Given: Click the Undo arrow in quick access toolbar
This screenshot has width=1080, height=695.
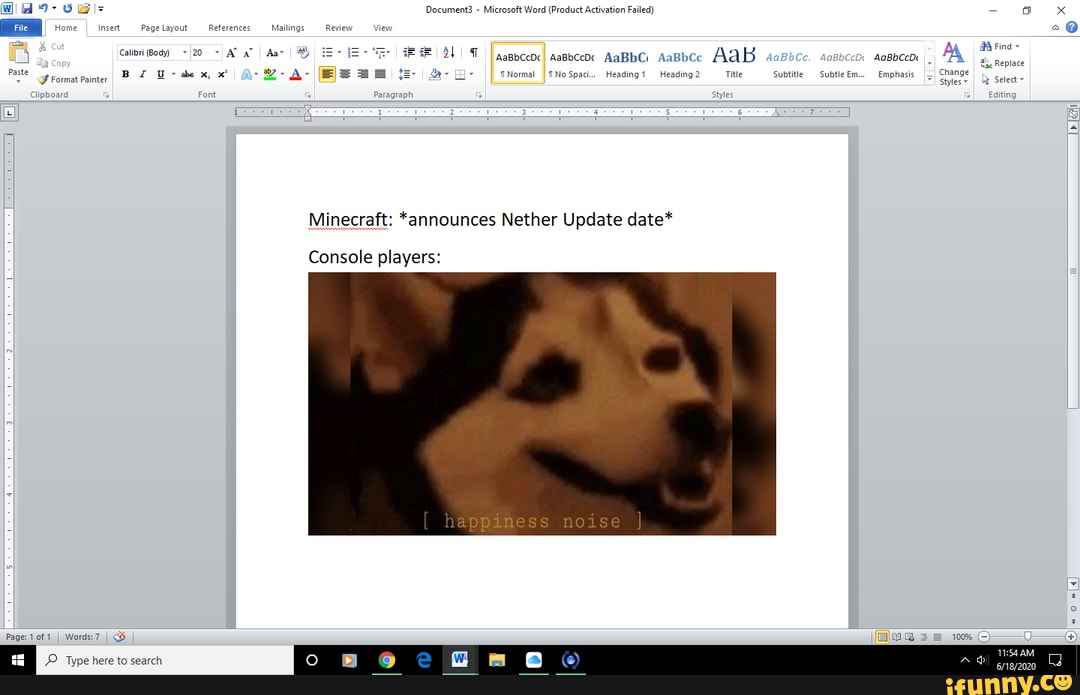Looking at the screenshot, I should (43, 9).
